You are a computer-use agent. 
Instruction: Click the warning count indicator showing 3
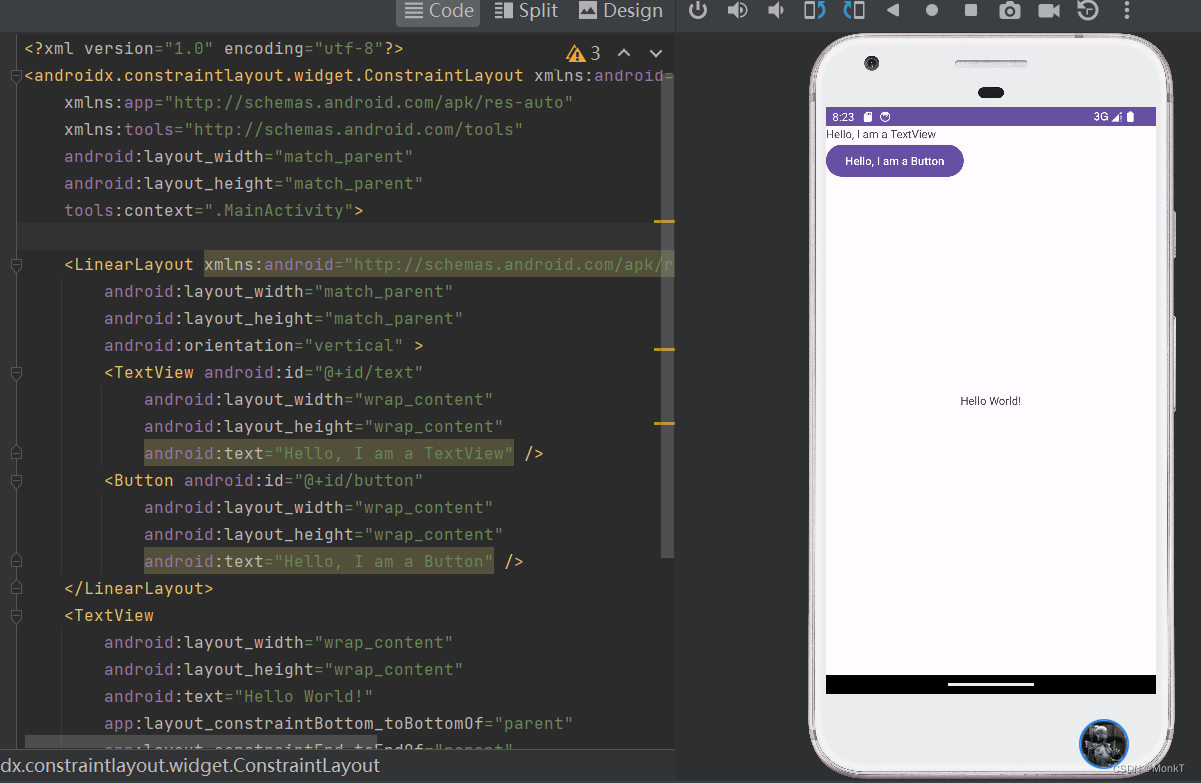point(584,53)
